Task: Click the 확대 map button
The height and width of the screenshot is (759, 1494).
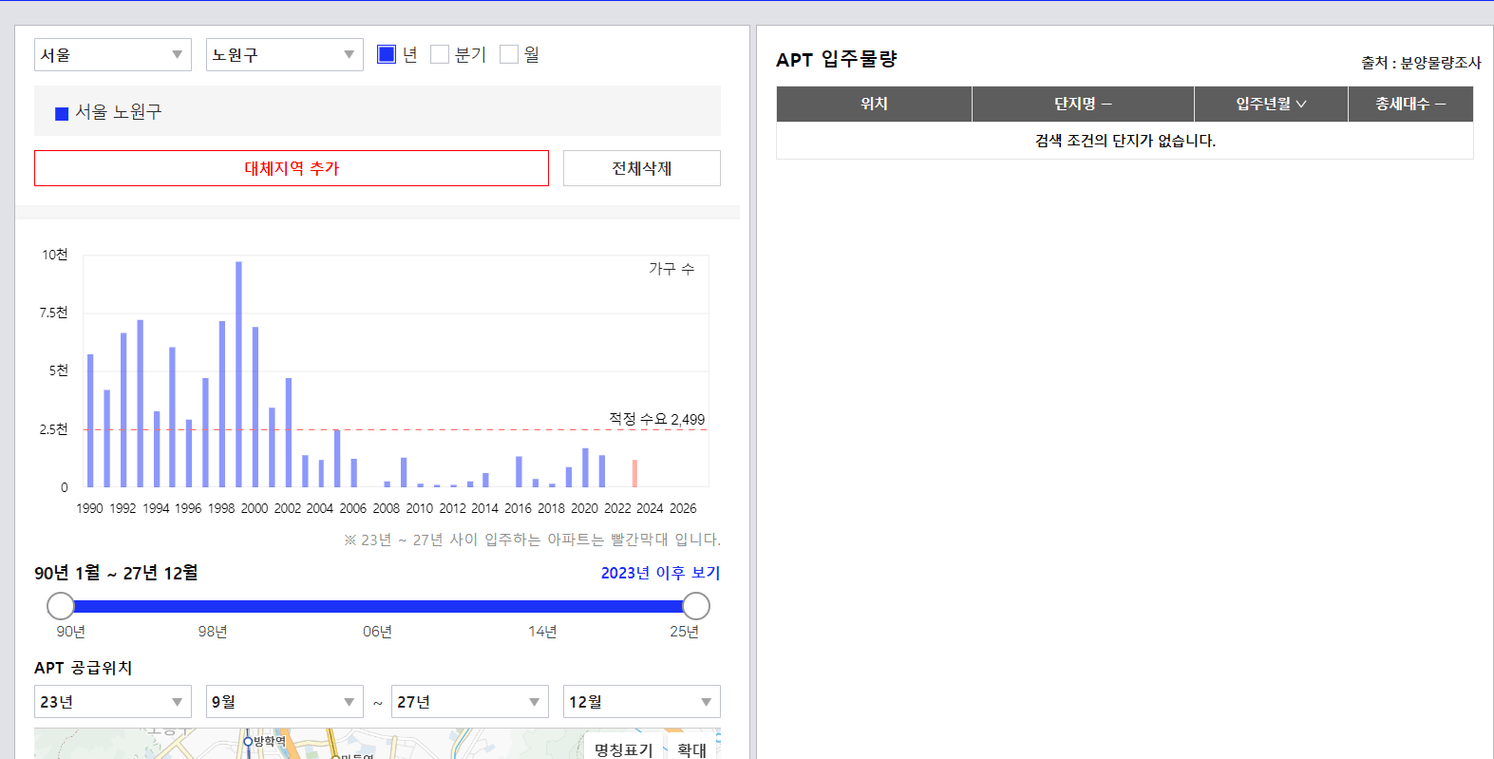Action: (x=692, y=748)
